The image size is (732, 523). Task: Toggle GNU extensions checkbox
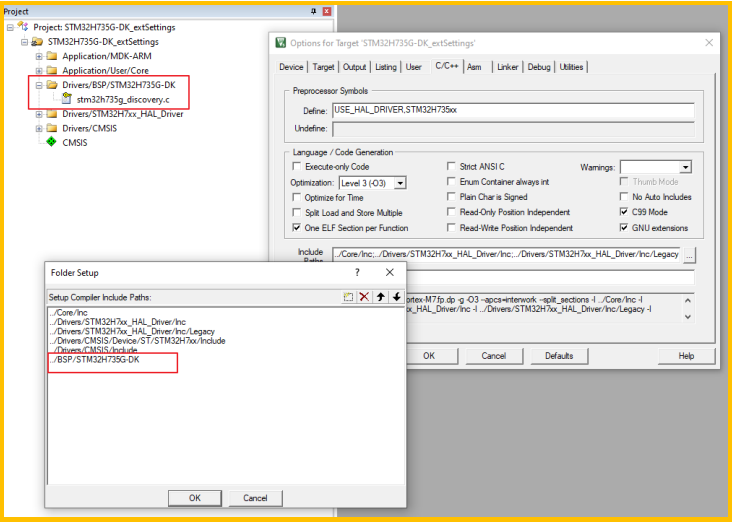click(x=624, y=228)
